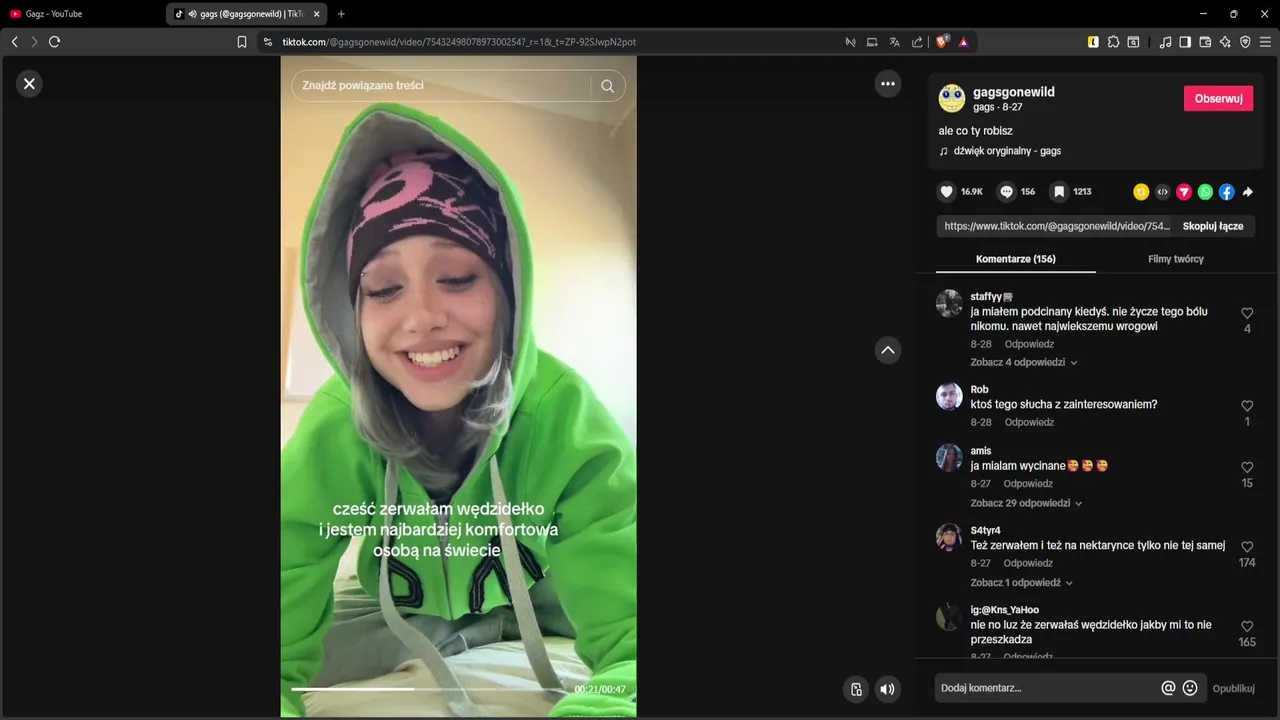Seek the video progress bar
The image size is (1280, 720).
coord(431,689)
